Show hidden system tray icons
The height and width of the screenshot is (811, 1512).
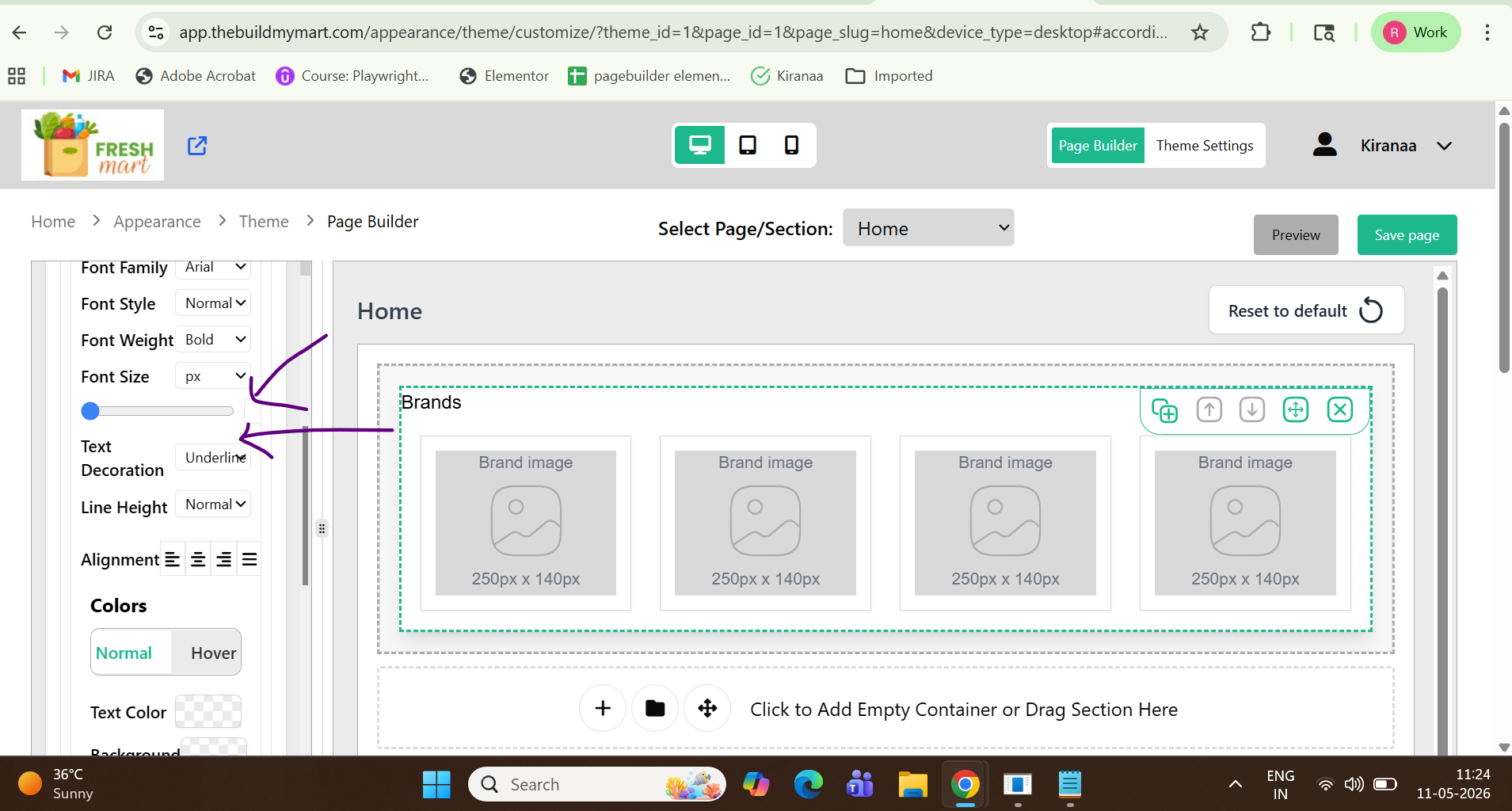coord(1235,784)
